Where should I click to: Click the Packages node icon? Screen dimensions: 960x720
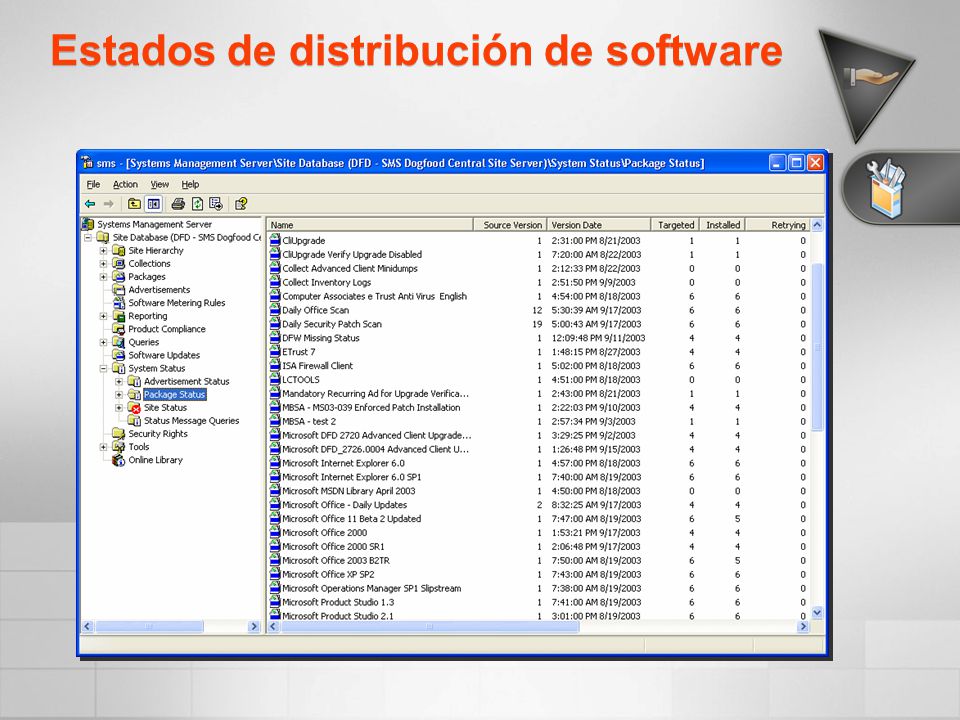click(x=119, y=277)
